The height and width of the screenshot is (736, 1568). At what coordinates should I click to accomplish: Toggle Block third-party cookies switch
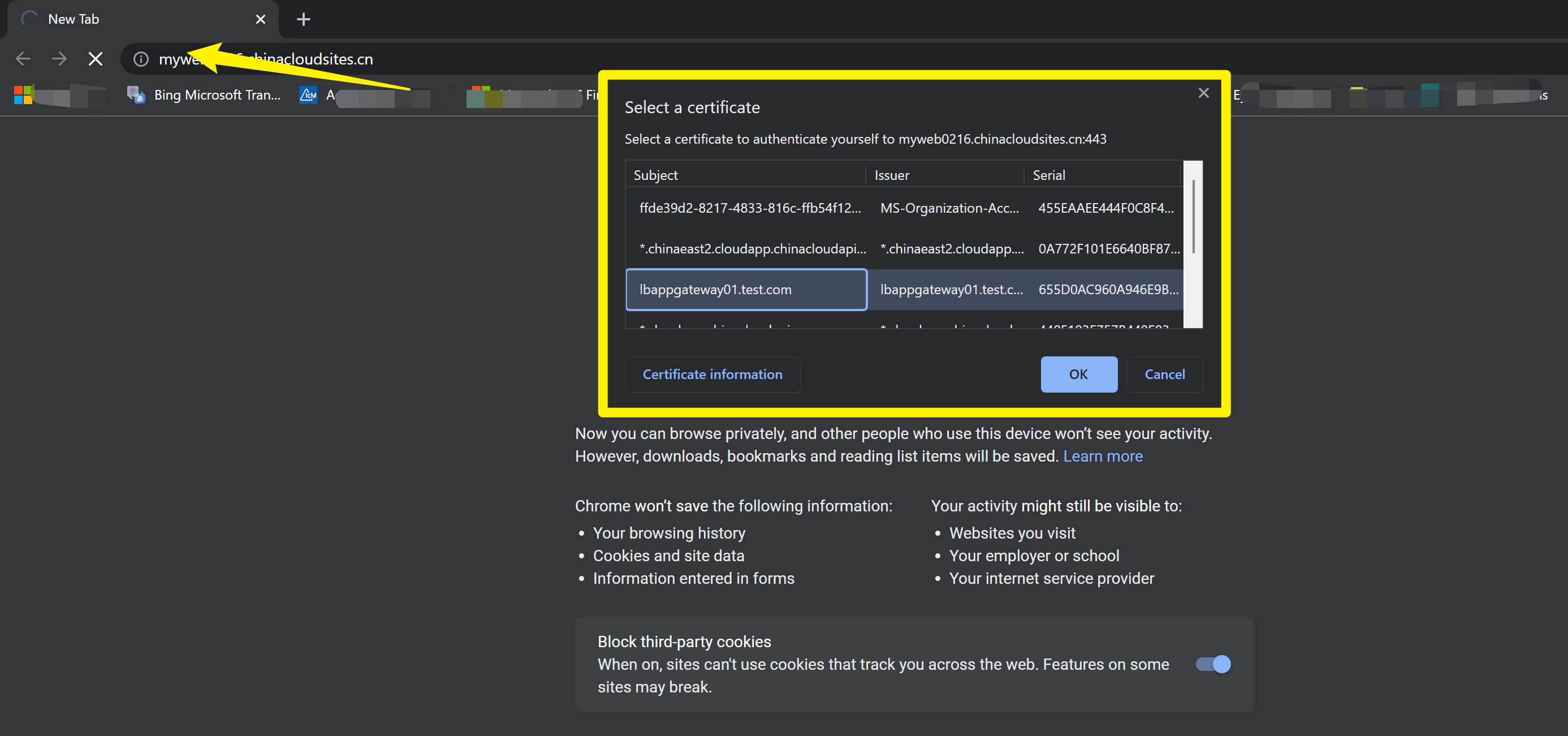coord(1212,664)
